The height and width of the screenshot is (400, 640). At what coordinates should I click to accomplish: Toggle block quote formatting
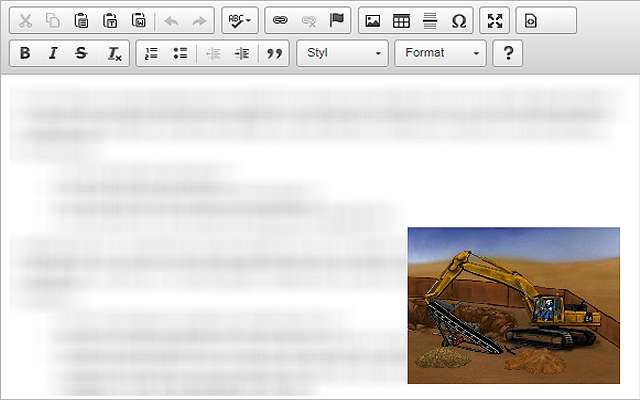(x=274, y=53)
